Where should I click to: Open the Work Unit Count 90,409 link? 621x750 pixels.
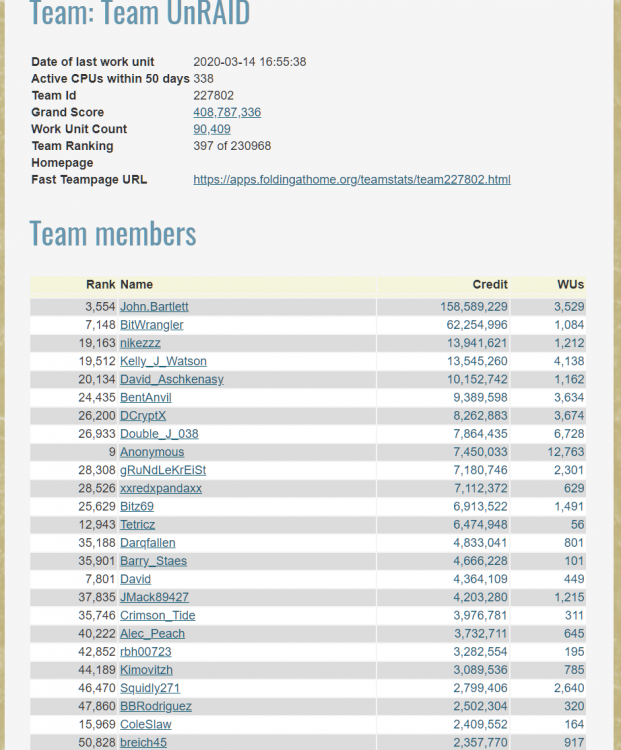(211, 129)
